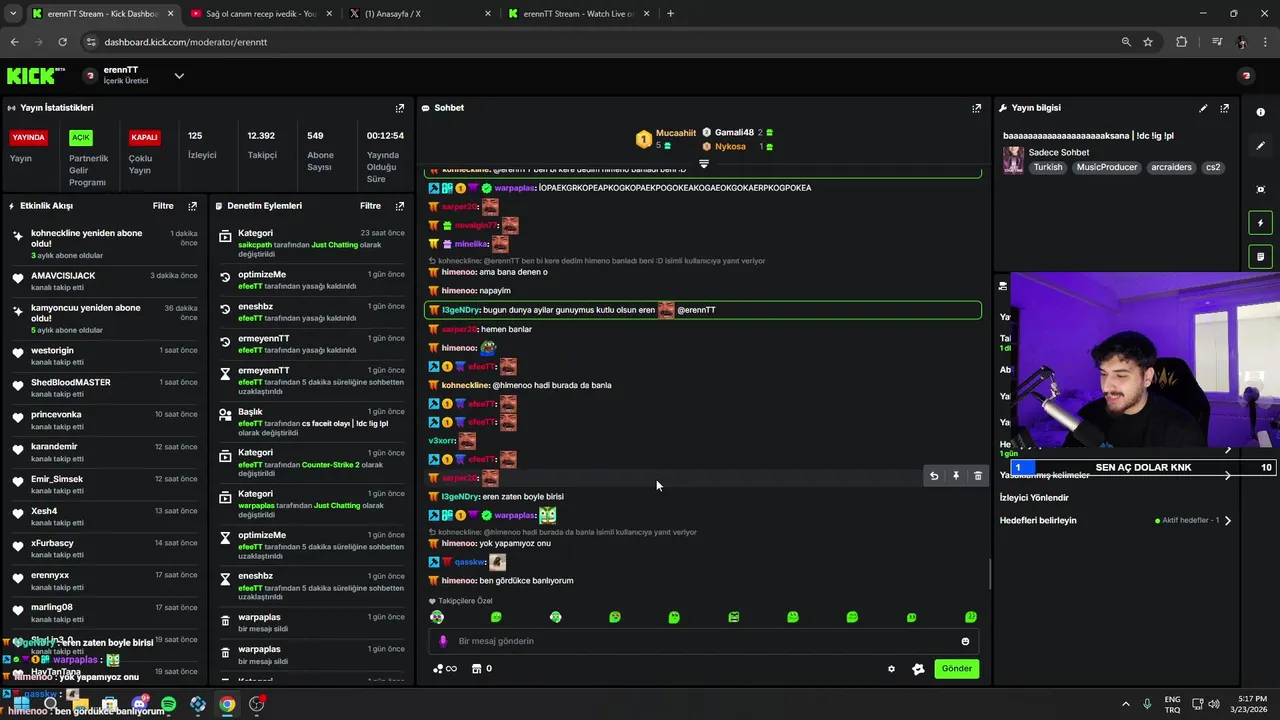The image size is (1280, 720).
Task: Open Gamali48 in the chat leaderboard
Action: (734, 132)
